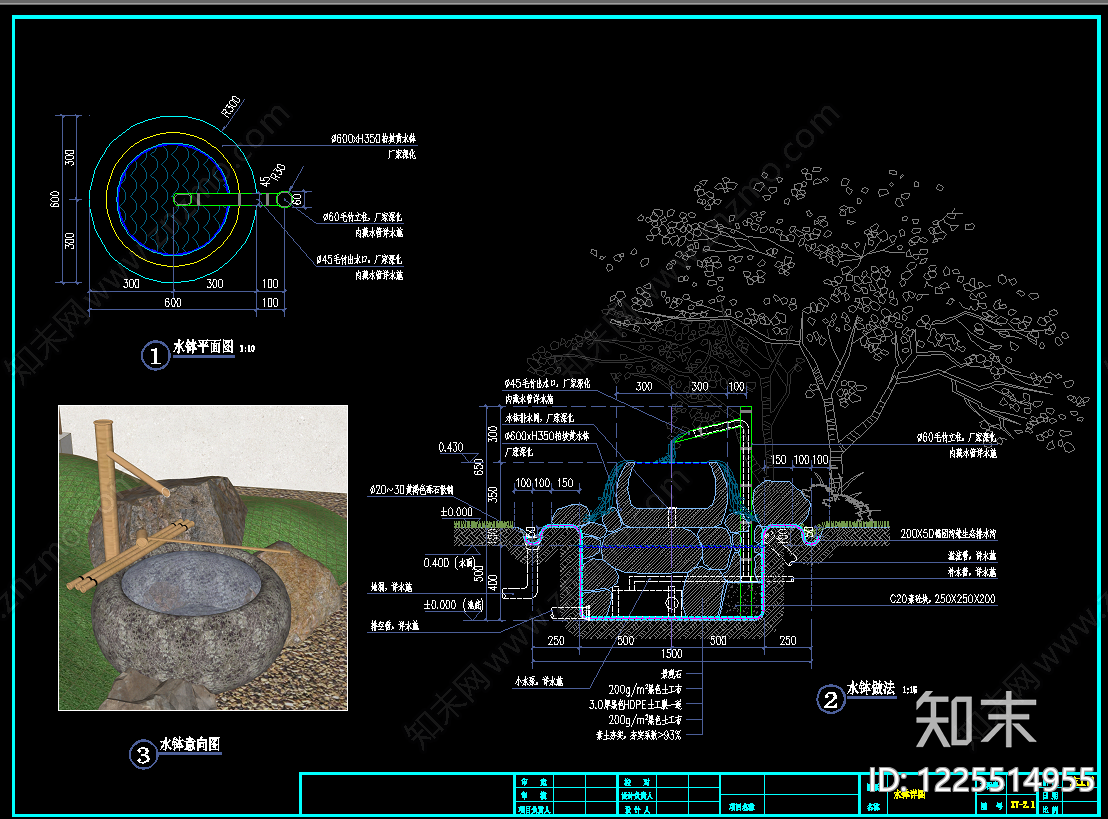Click the circled number 1 view marker
1108x819 pixels.
(x=155, y=355)
